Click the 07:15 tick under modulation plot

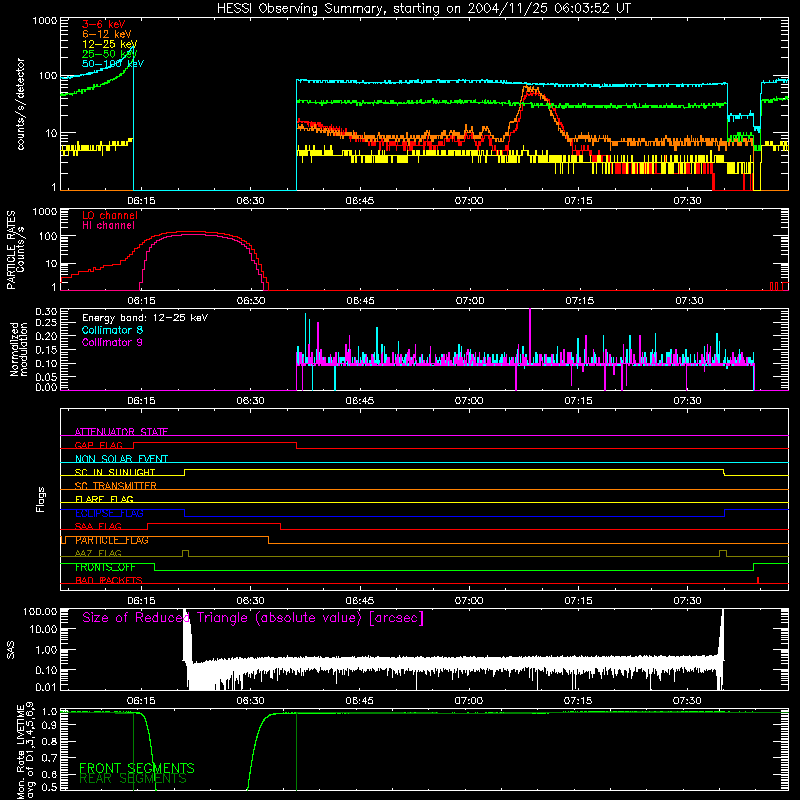click(579, 401)
